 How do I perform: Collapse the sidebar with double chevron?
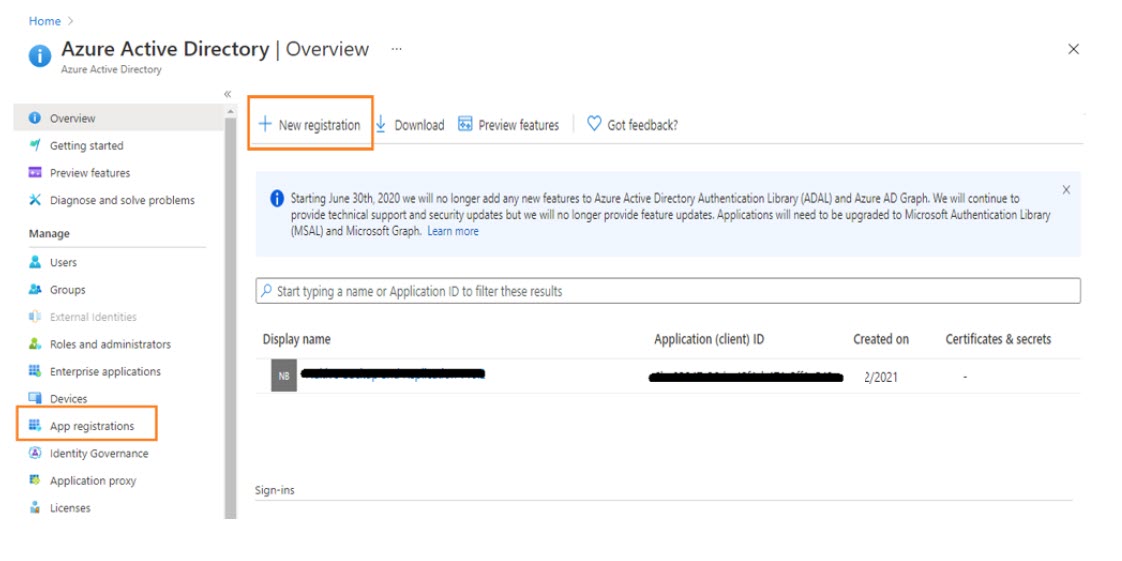coord(228,94)
